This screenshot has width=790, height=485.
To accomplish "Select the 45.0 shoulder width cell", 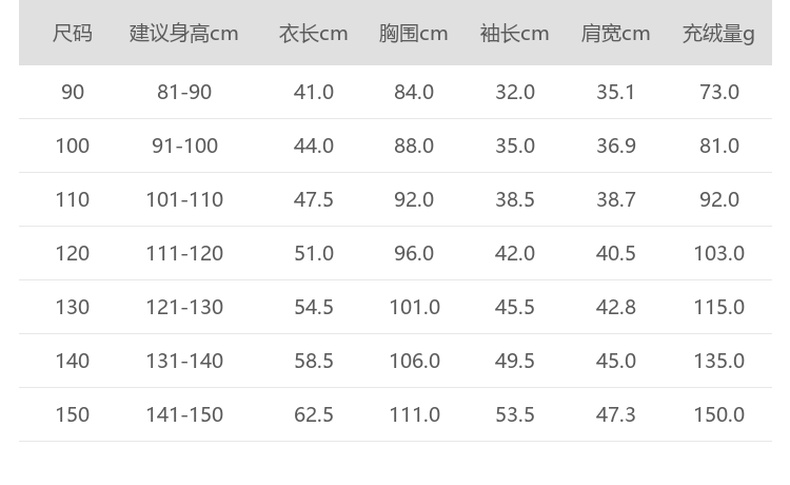I will (615, 361).
